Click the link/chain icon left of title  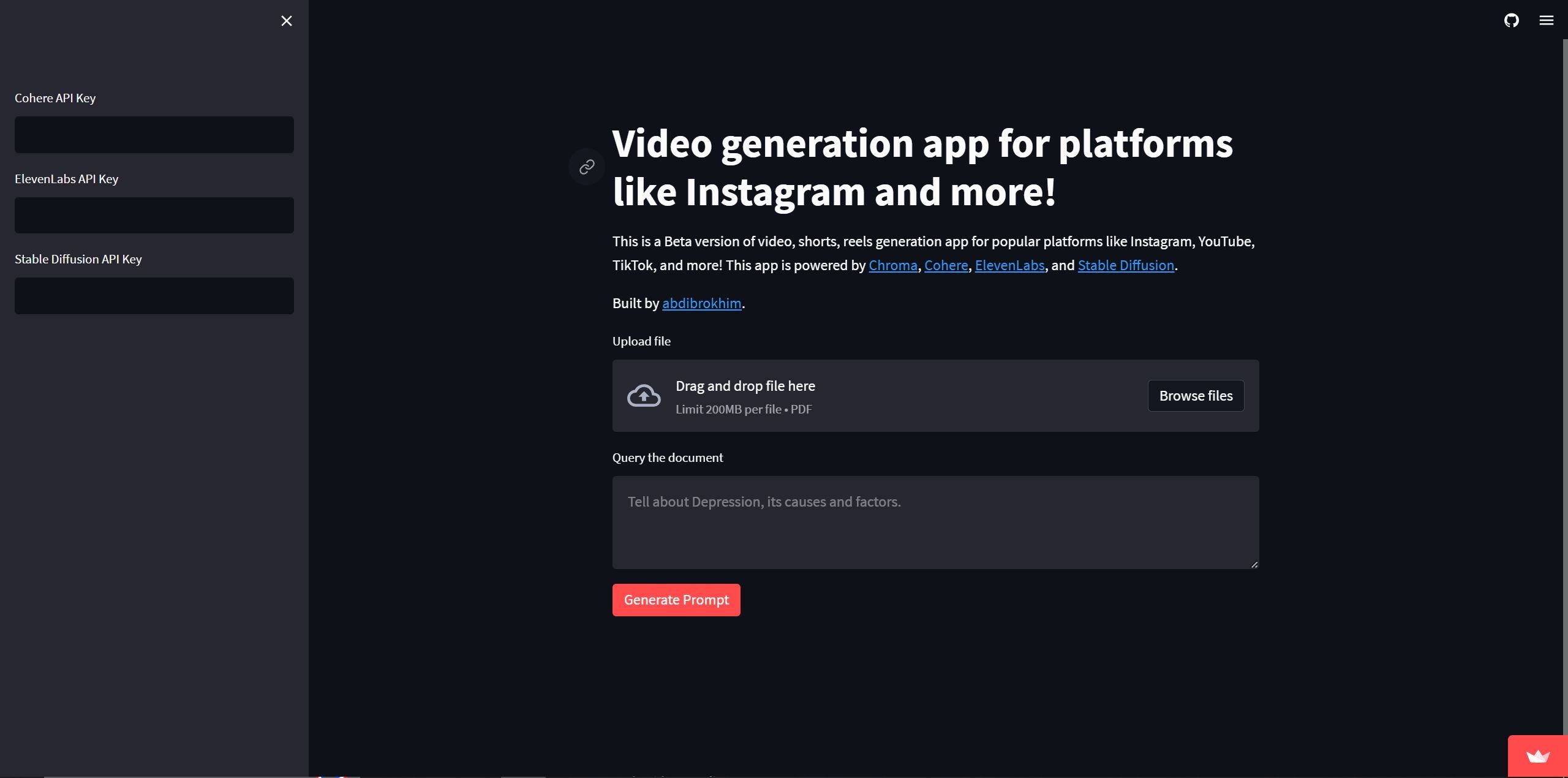pyautogui.click(x=586, y=166)
